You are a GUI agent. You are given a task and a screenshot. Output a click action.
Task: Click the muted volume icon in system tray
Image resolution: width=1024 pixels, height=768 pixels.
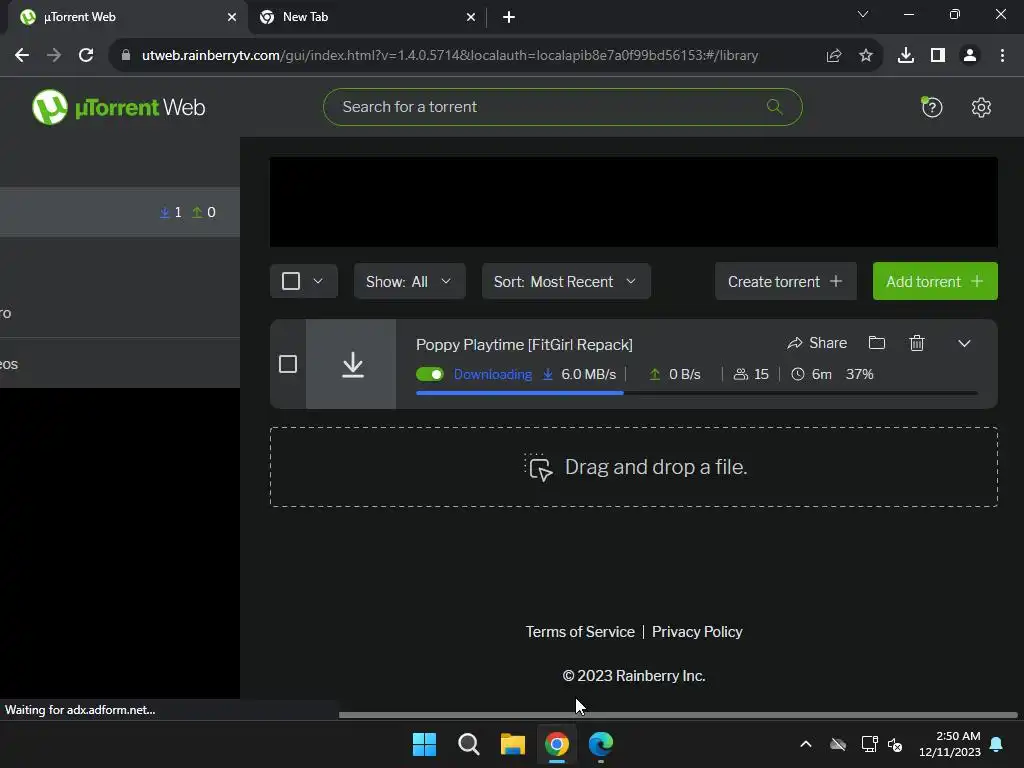coord(895,744)
